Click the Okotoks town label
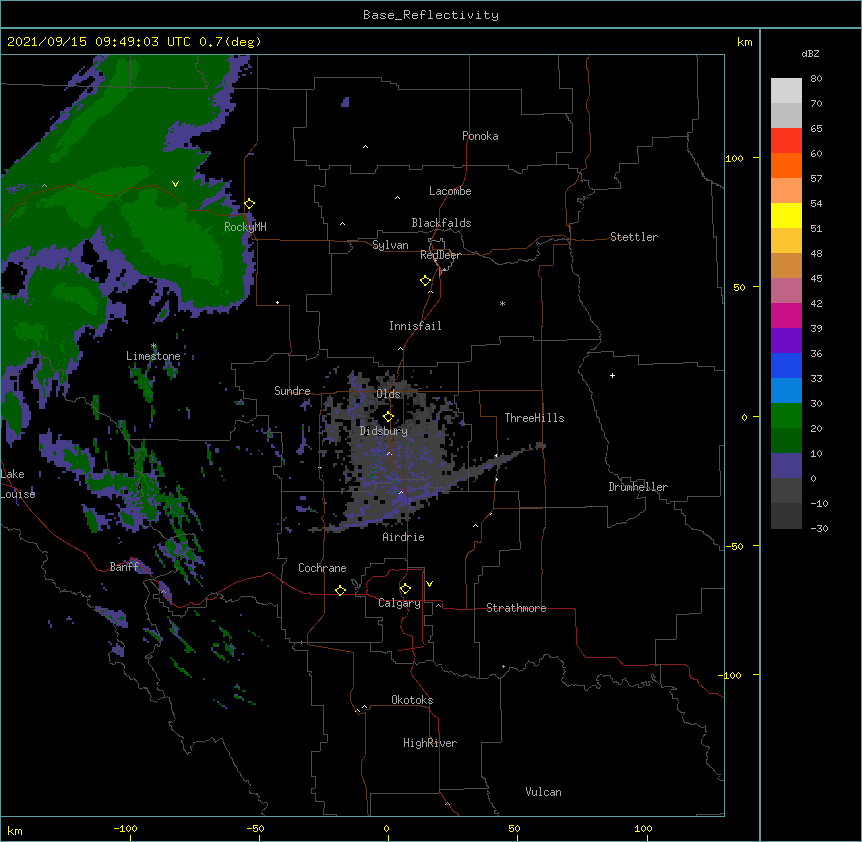The image size is (862, 842). [412, 700]
